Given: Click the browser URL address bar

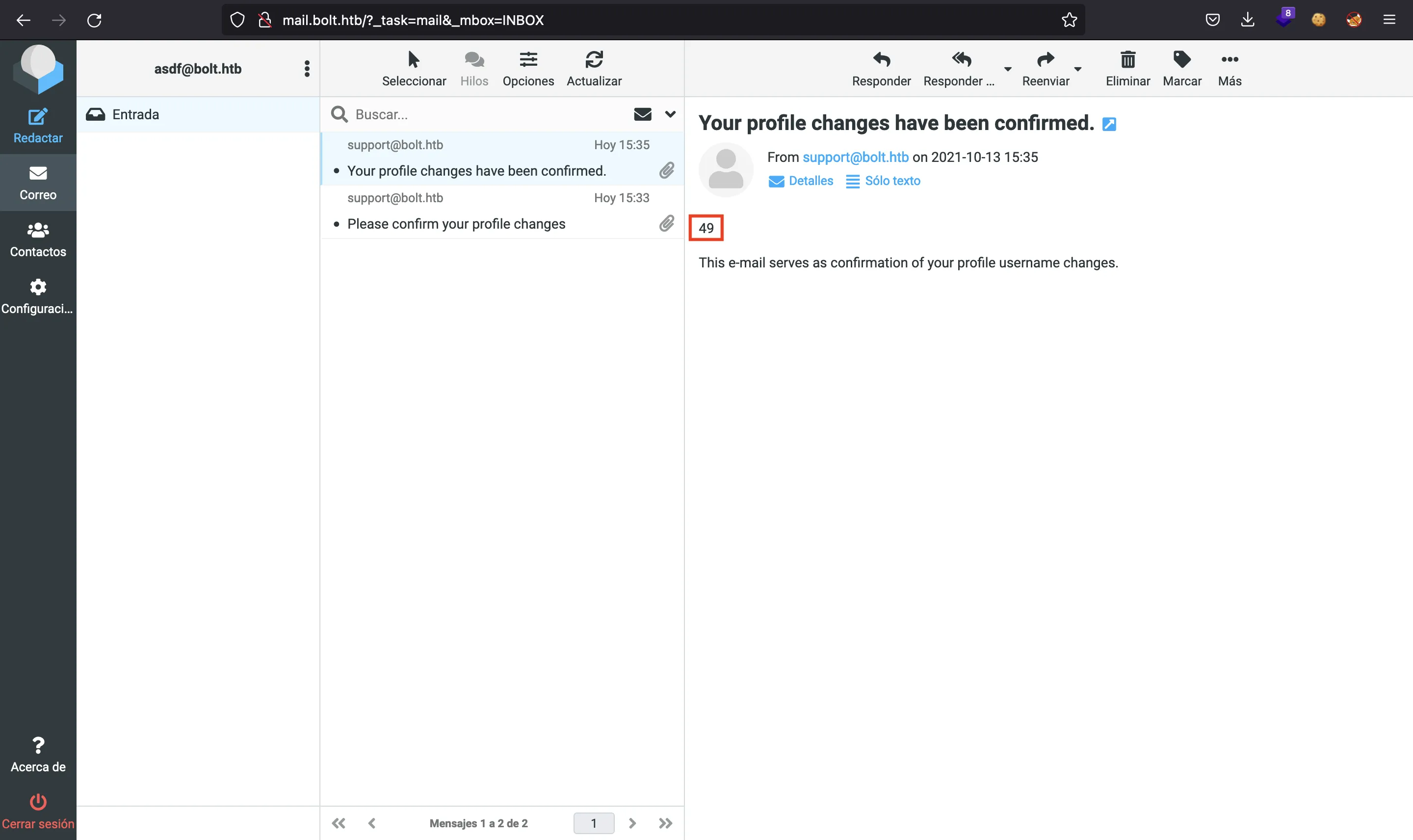Looking at the screenshot, I should click(654, 21).
